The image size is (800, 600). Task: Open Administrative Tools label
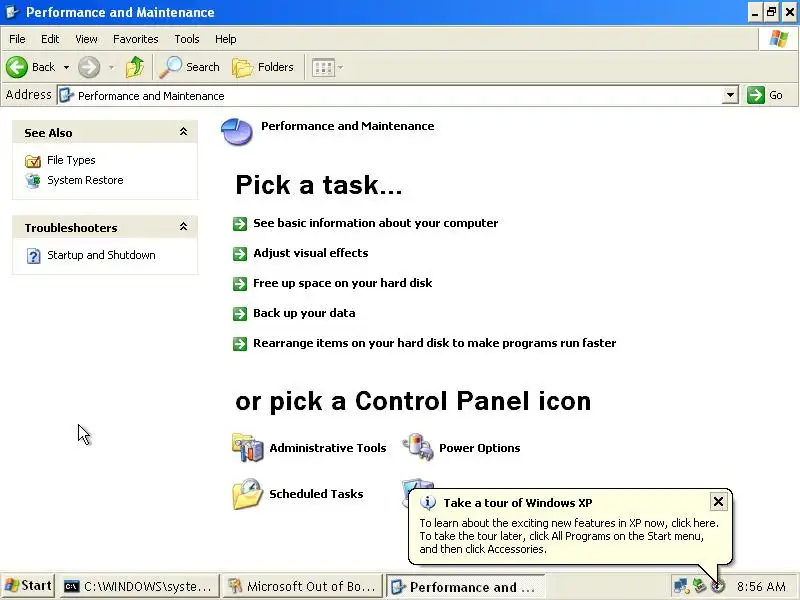click(328, 448)
